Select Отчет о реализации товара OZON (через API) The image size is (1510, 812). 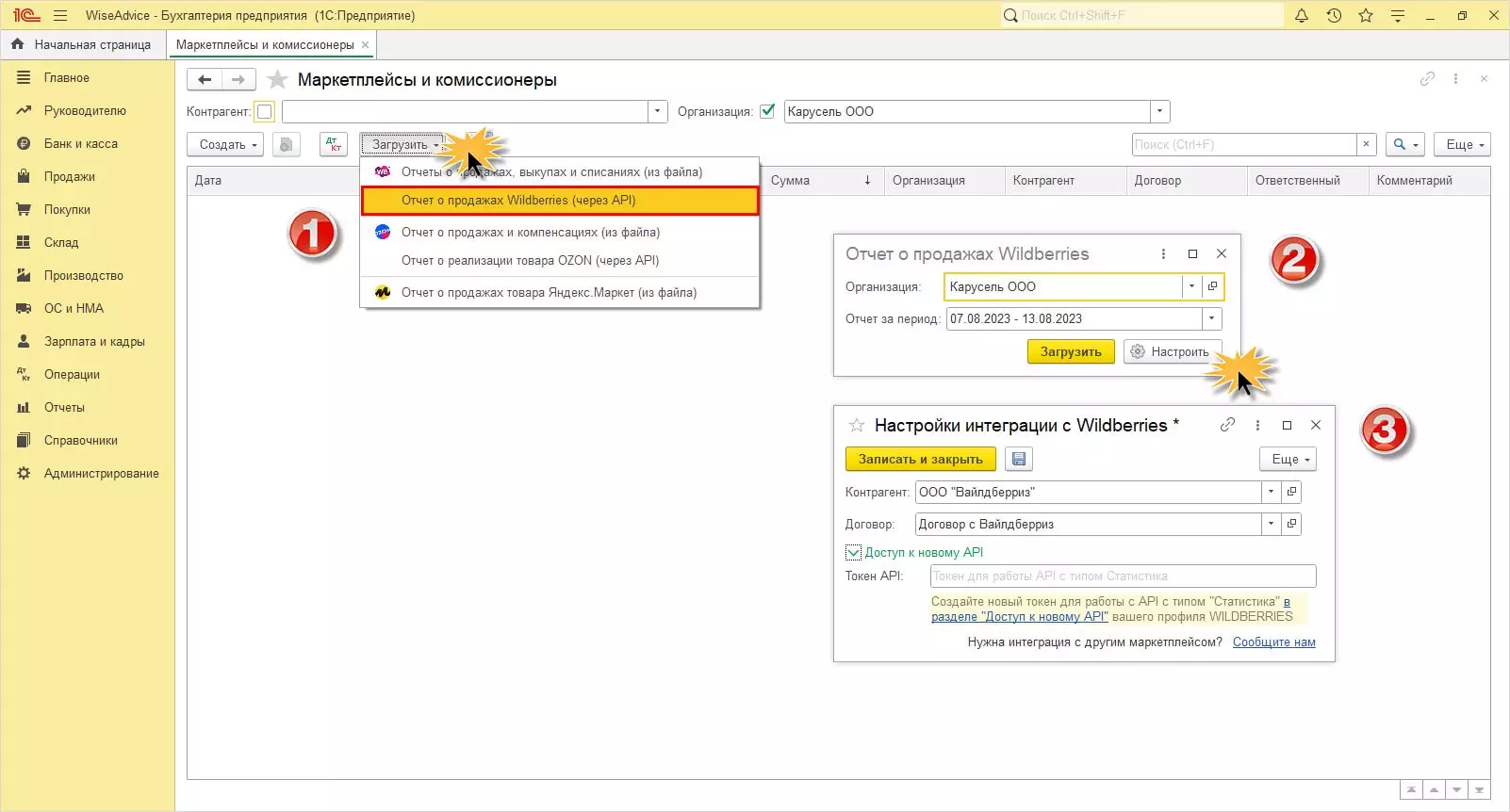[560, 261]
